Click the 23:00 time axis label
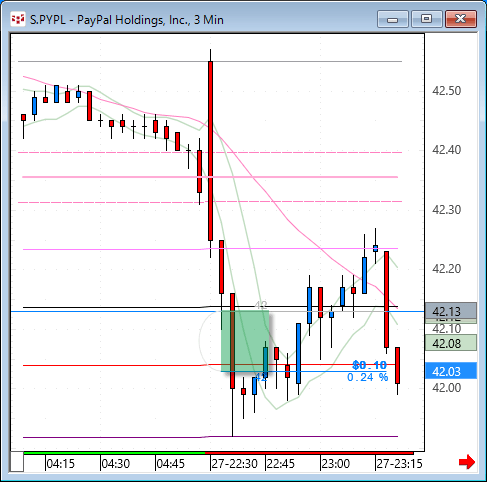The height and width of the screenshot is (482, 487). click(336, 464)
